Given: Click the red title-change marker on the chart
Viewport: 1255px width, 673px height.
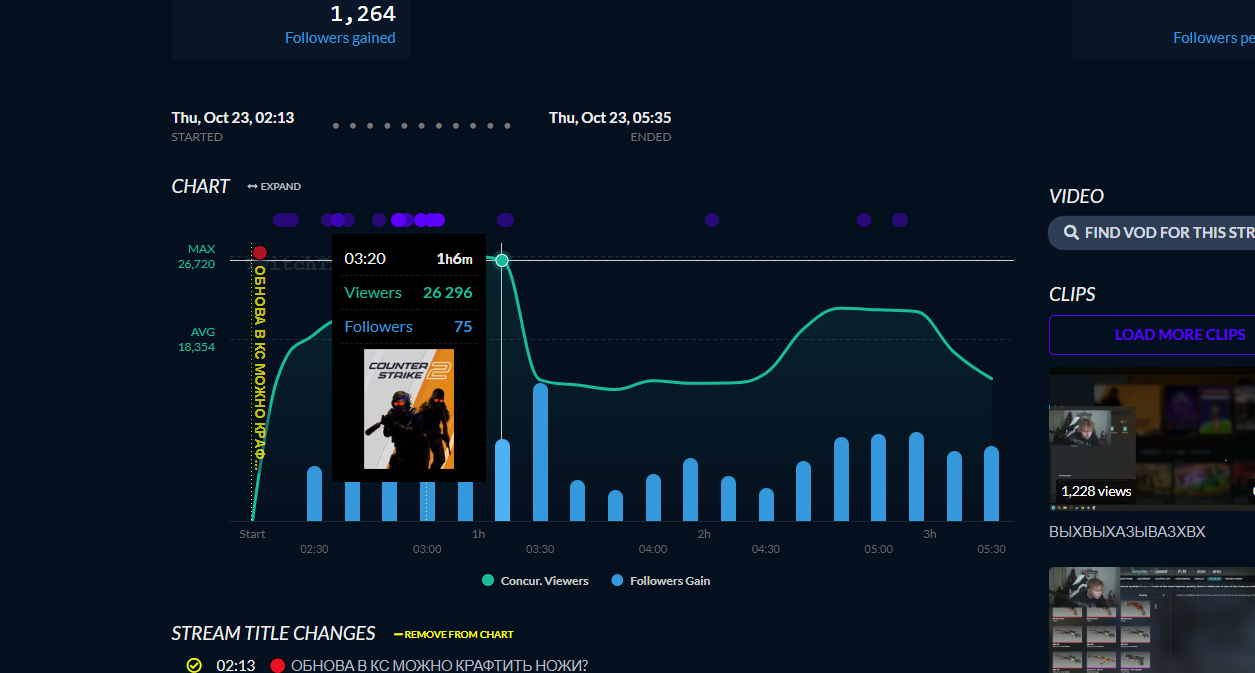Looking at the screenshot, I should point(260,253).
